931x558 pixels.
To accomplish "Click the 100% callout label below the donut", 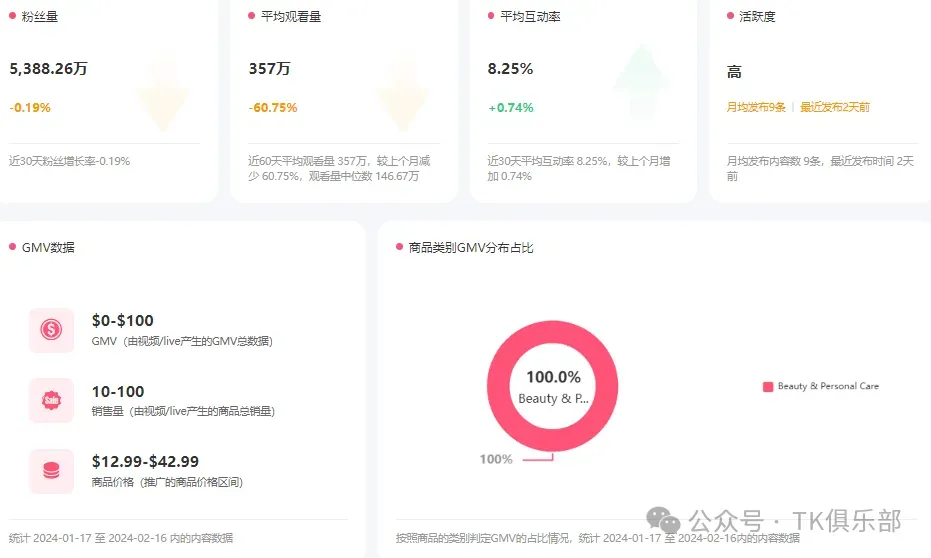I will [496, 459].
